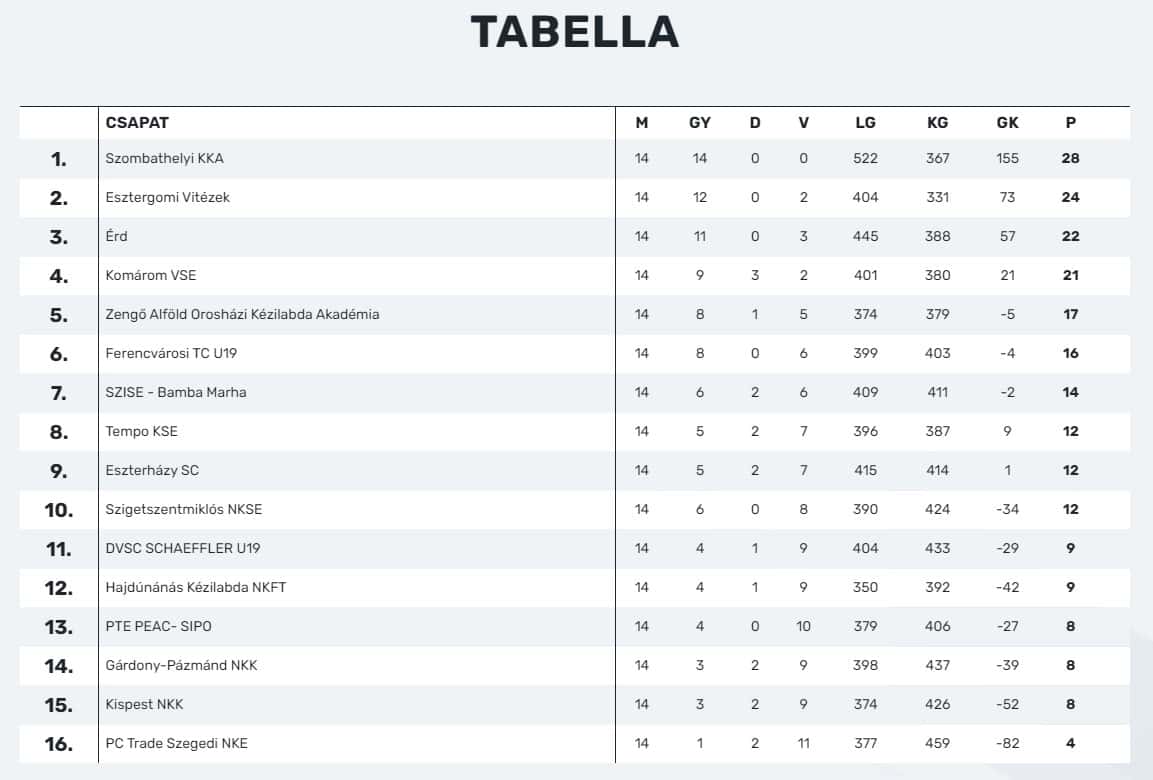Select DVSC SCHAEFFLER U19 row
The width and height of the screenshot is (1153, 780).
[x=575, y=548]
